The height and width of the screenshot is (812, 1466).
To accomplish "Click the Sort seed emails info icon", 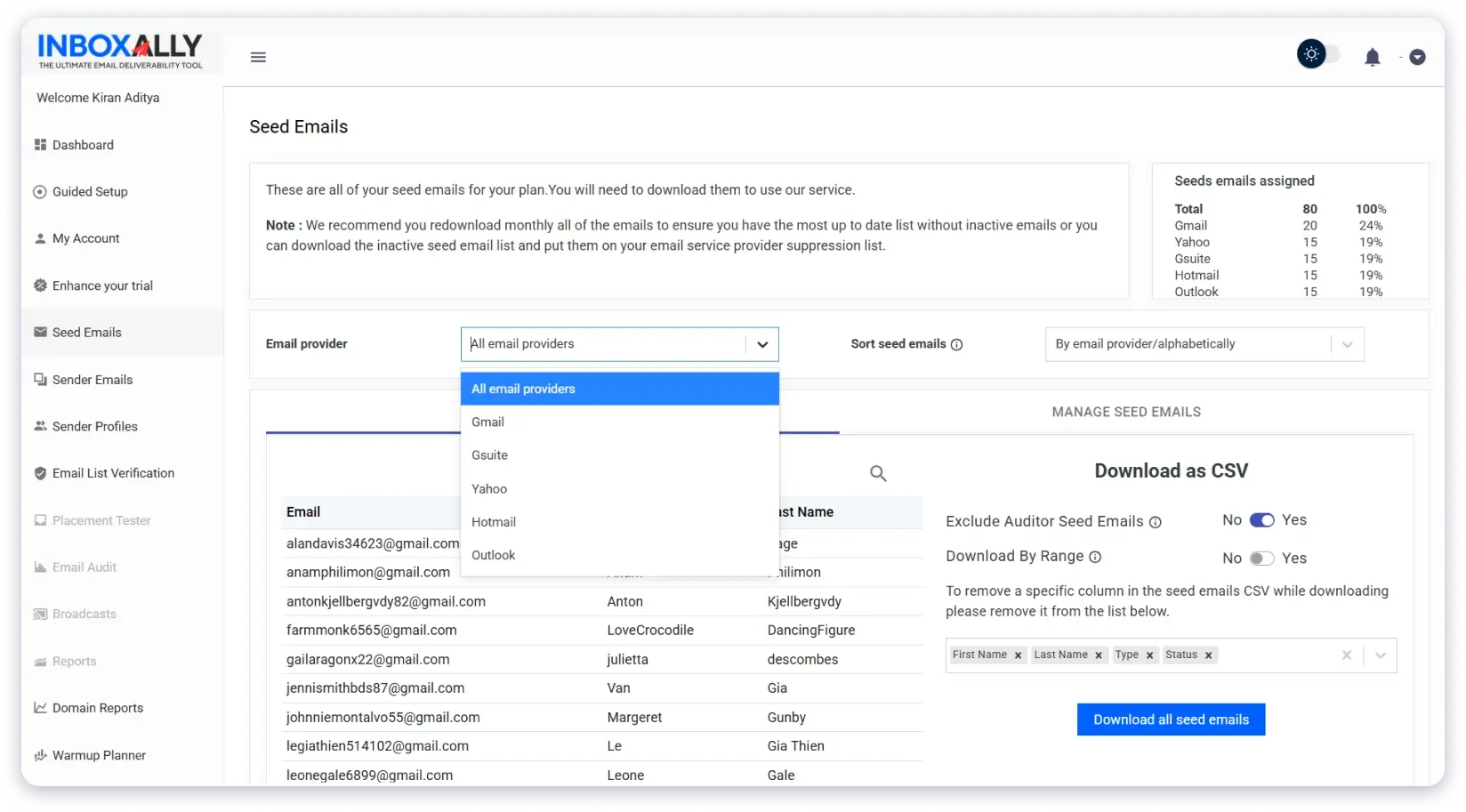I will (956, 344).
